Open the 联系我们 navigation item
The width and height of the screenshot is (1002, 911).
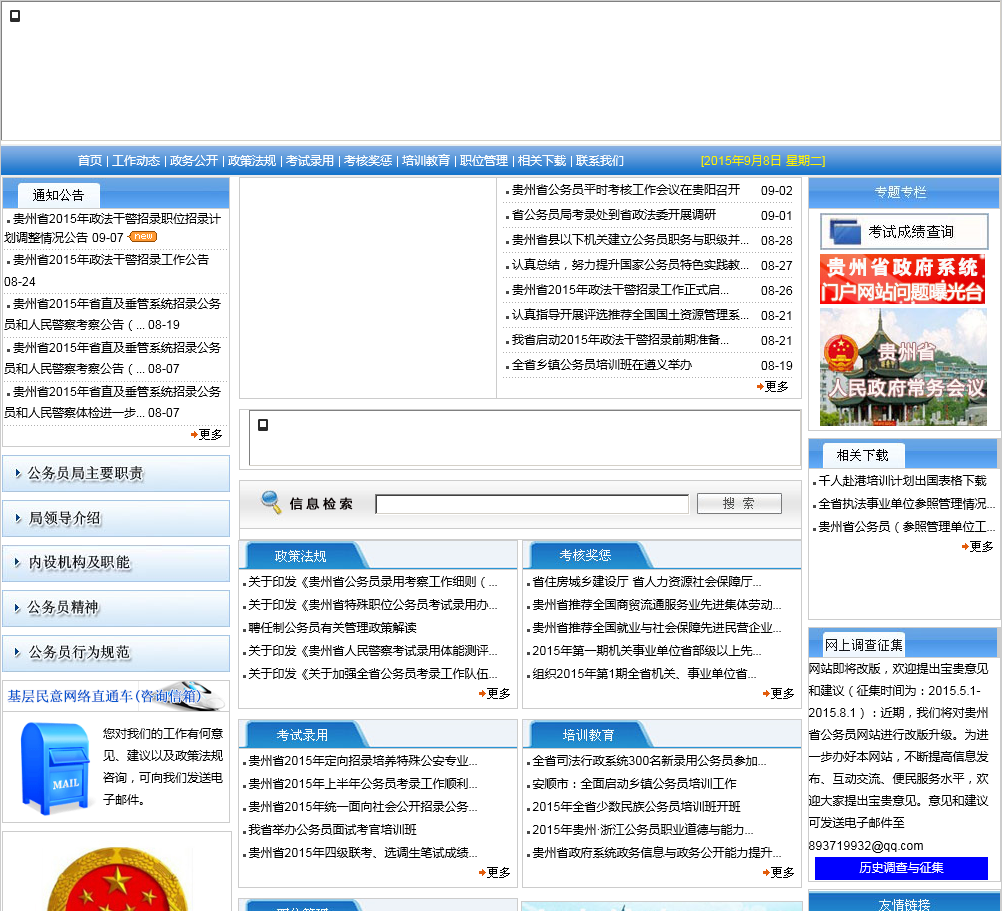click(599, 161)
